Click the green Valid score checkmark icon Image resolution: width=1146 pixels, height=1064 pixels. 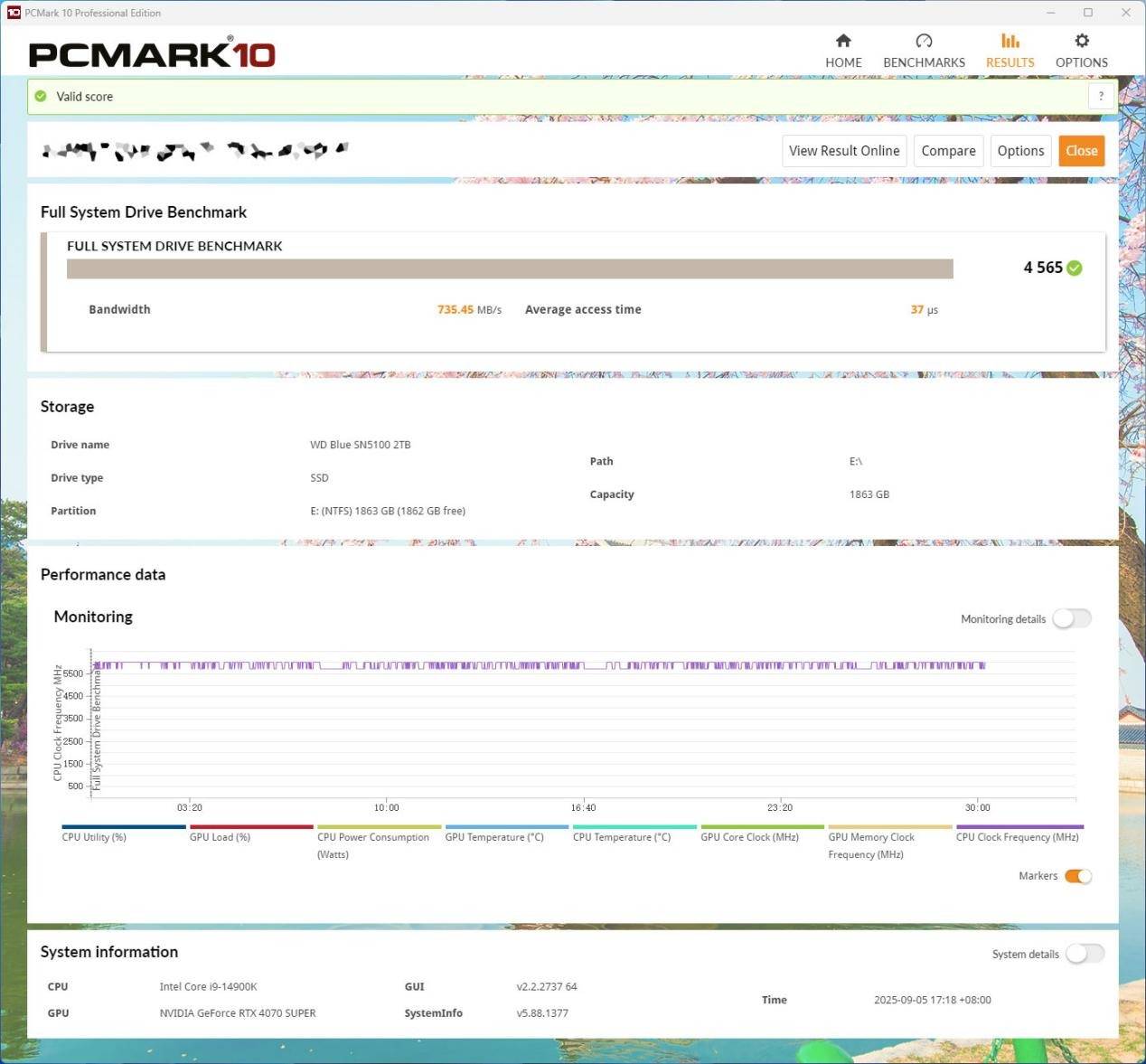(41, 97)
